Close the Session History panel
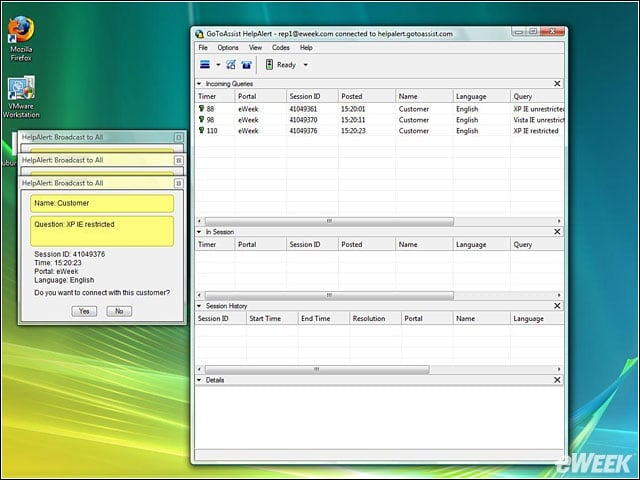640x480 pixels. click(x=557, y=306)
